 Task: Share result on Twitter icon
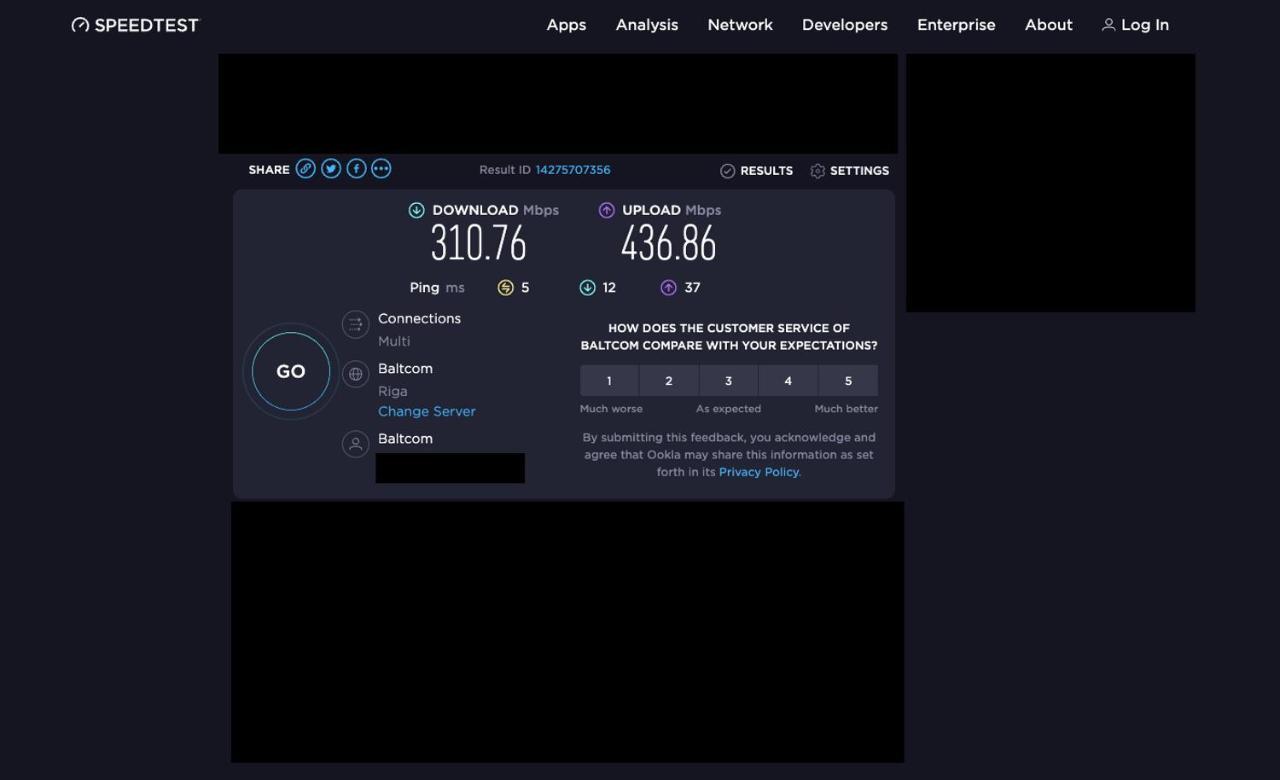(331, 169)
